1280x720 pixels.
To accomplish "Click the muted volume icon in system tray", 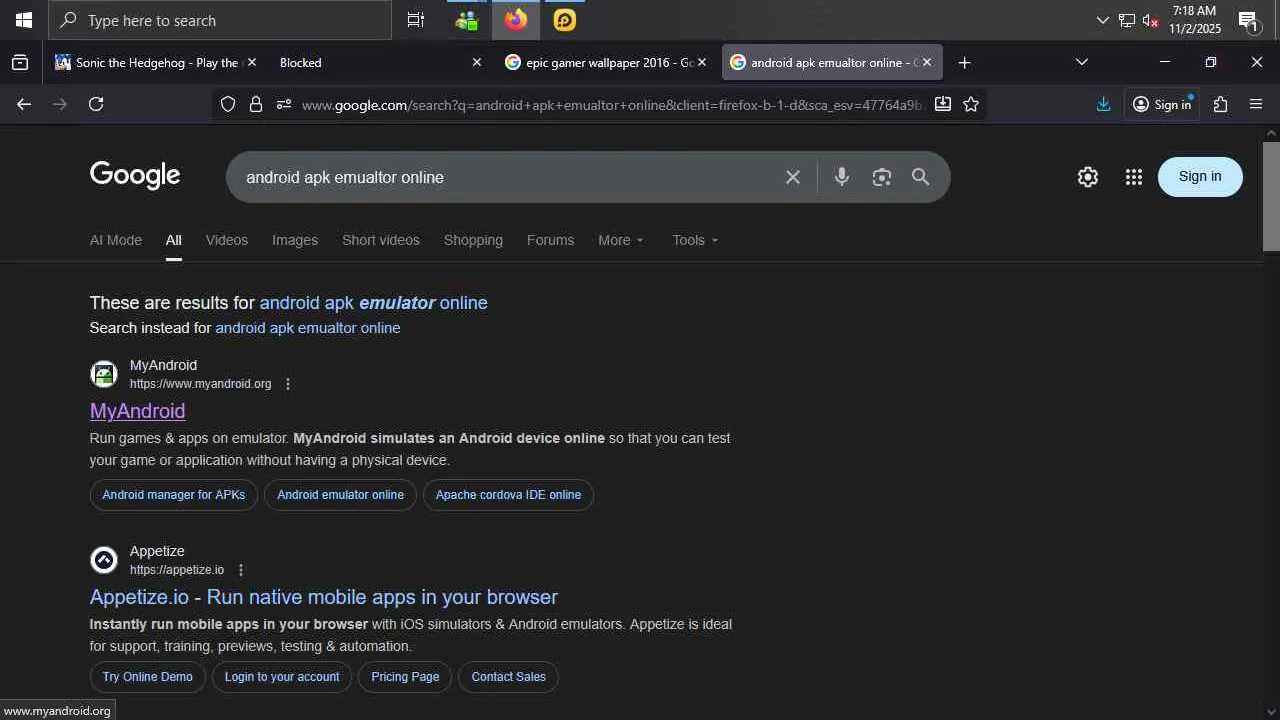I will click(x=1150, y=20).
